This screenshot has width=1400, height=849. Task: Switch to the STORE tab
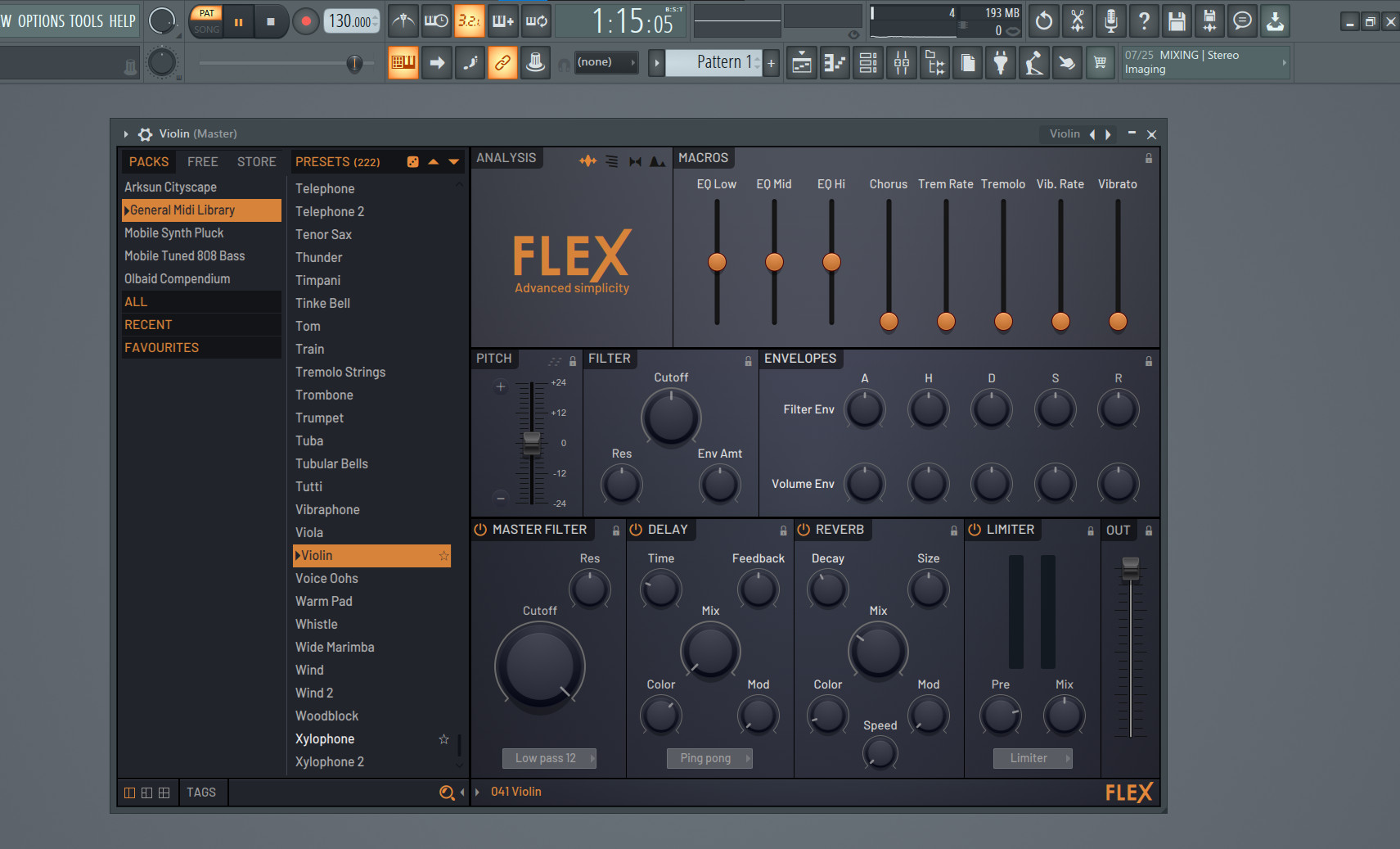coord(256,162)
